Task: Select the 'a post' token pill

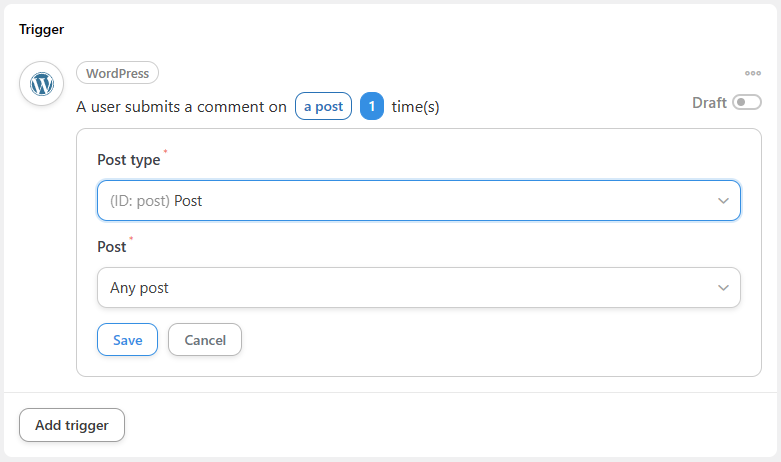Action: pyautogui.click(x=323, y=106)
